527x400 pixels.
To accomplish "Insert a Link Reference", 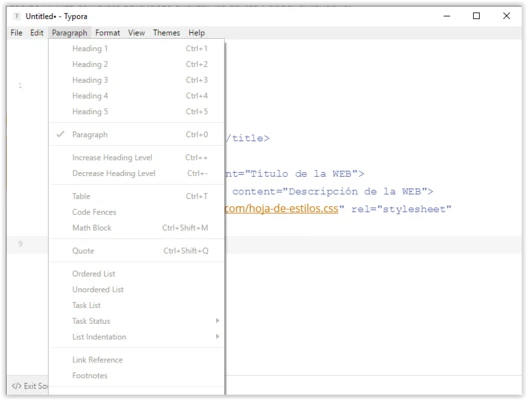I will (x=137, y=360).
